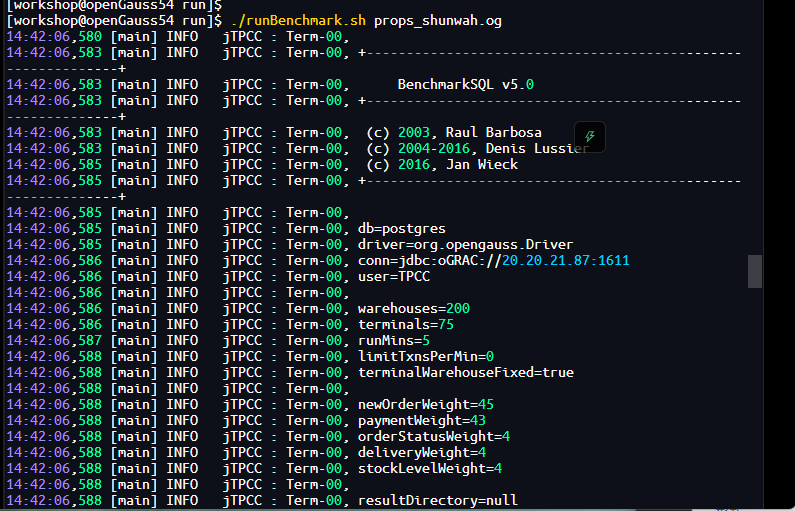Click the timestamp 14:42:06,580

(x=54, y=36)
